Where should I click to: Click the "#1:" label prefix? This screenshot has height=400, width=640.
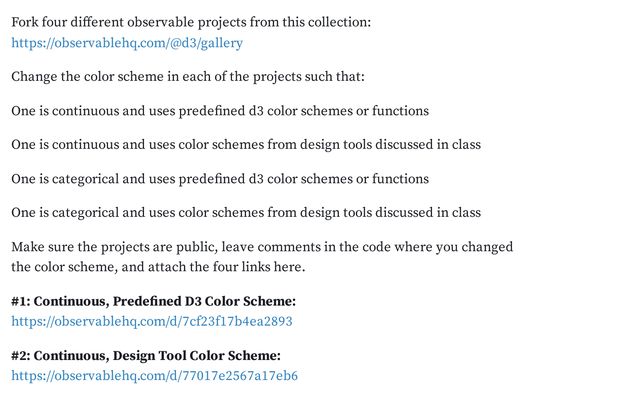[21, 301]
